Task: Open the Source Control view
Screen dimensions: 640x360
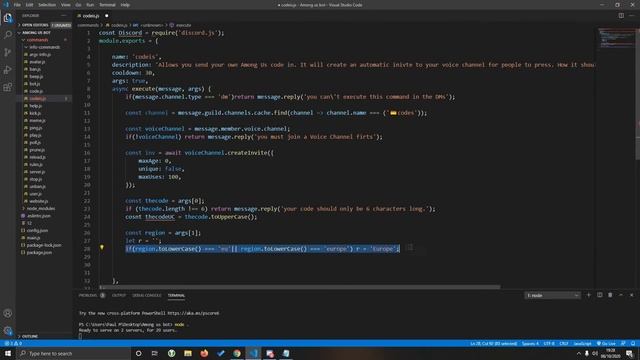Action: (8, 52)
